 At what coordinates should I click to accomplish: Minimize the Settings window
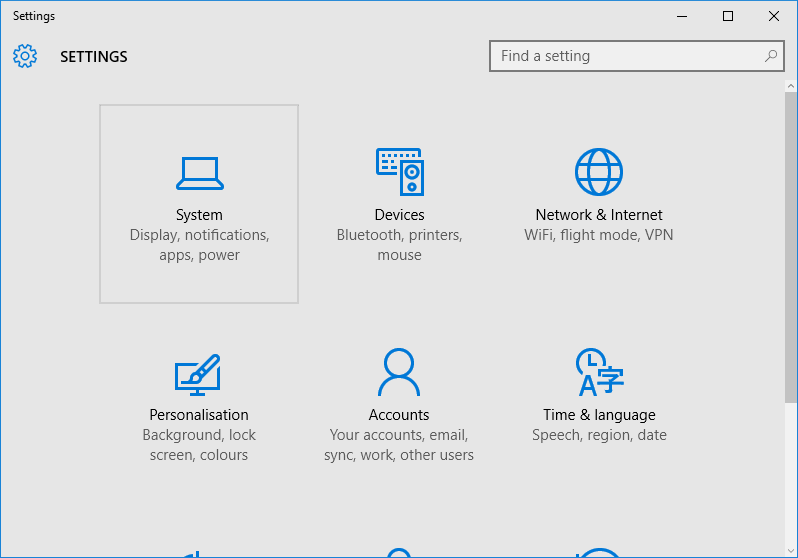click(682, 16)
